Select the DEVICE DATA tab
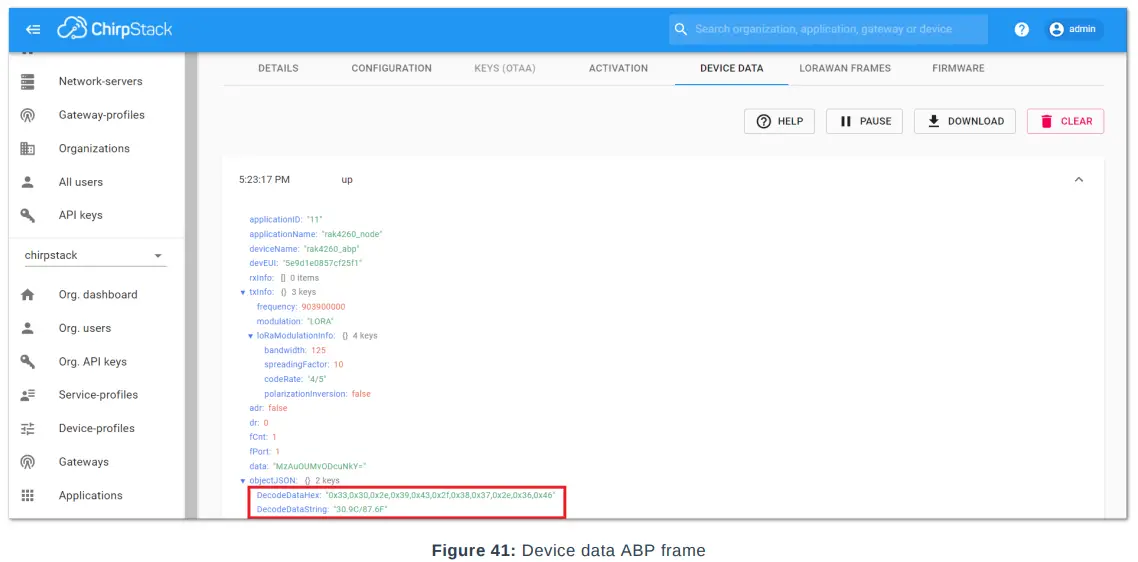Screen dimensions: 1138x562 point(732,68)
